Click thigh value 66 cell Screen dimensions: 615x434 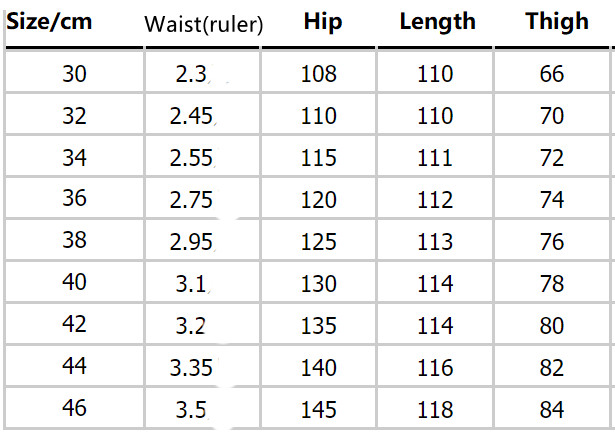[552, 74]
